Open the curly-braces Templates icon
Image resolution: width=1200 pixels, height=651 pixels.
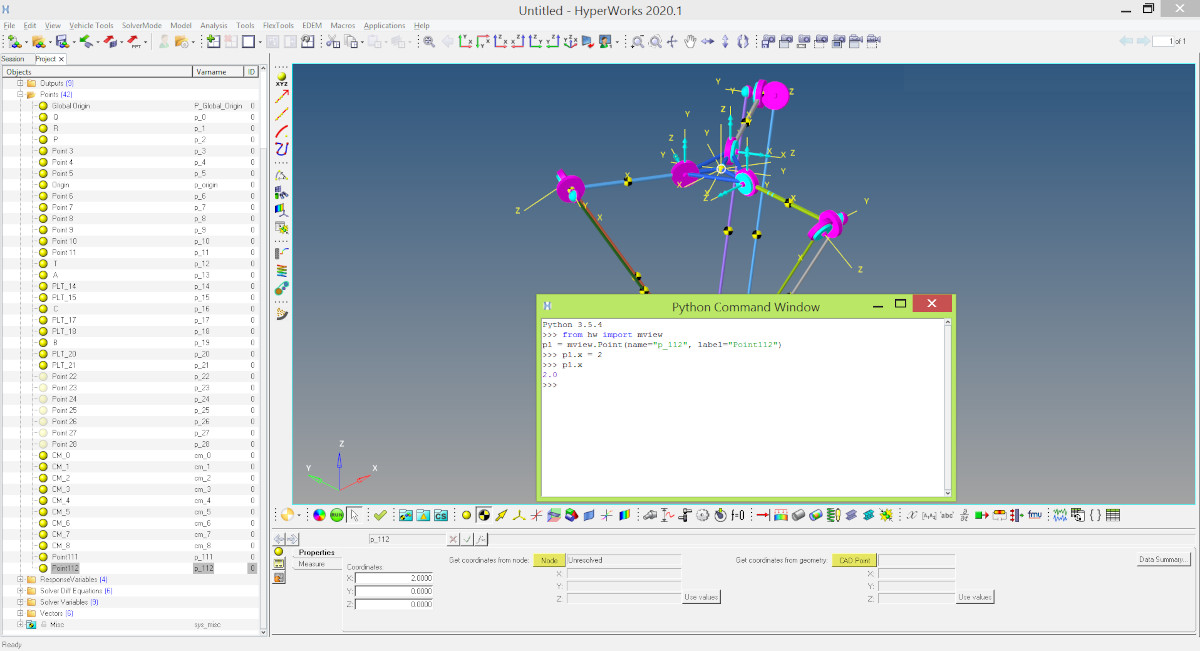(1096, 515)
